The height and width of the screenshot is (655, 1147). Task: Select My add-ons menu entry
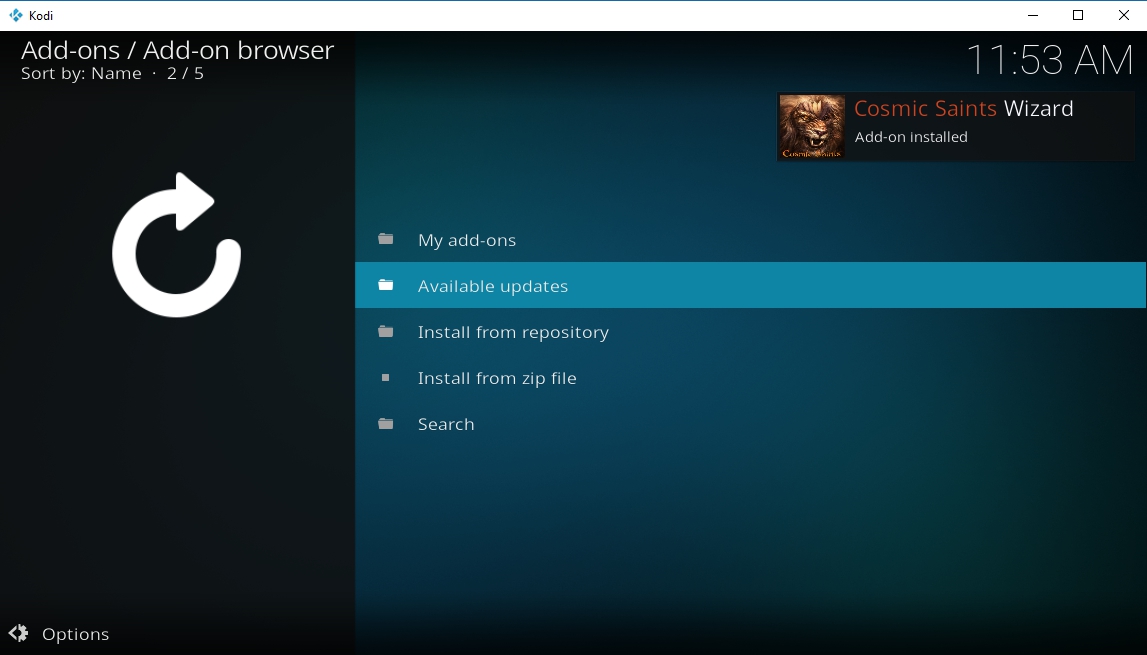tap(750, 239)
